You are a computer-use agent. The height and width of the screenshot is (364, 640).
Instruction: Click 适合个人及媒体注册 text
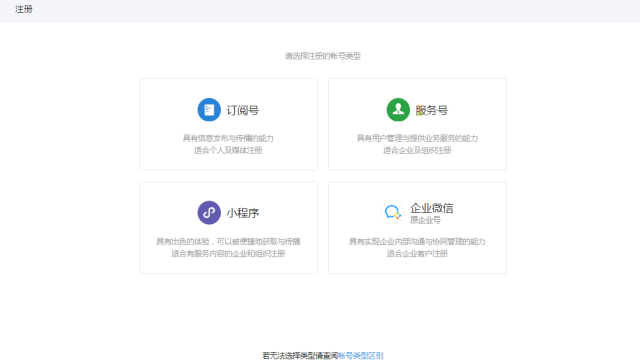coord(228,150)
